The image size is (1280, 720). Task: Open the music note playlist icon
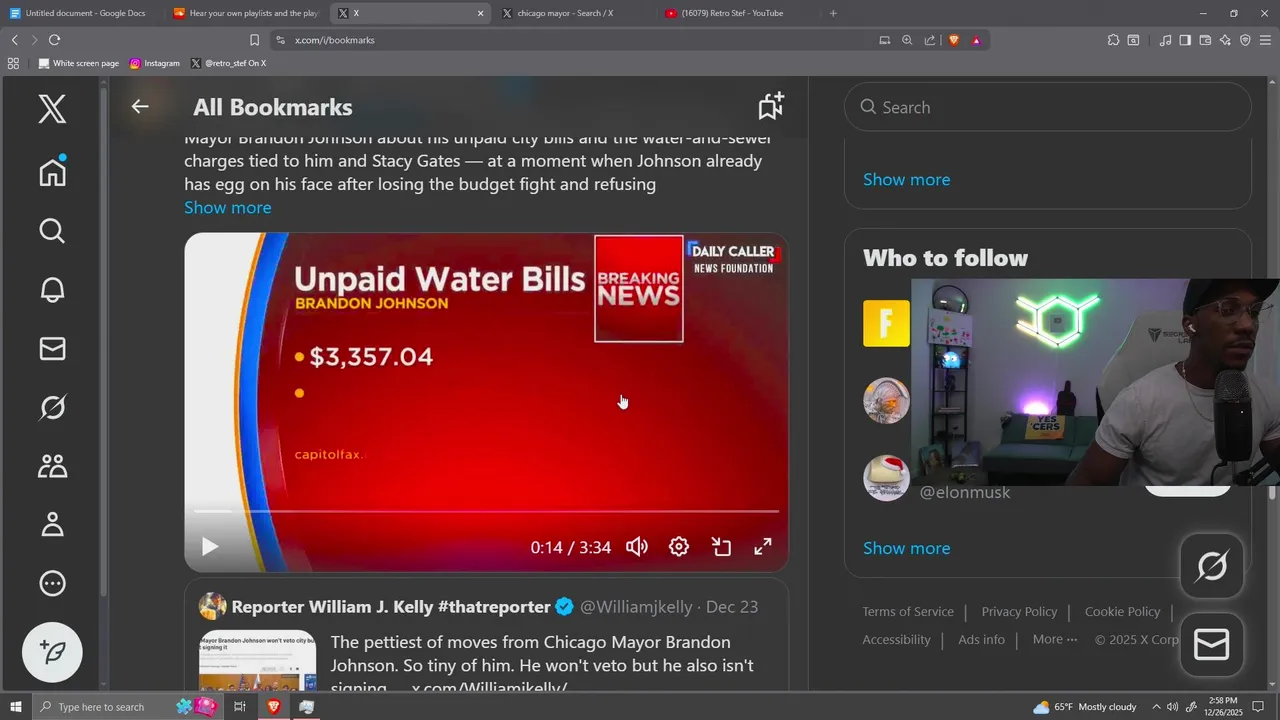tap(1165, 40)
